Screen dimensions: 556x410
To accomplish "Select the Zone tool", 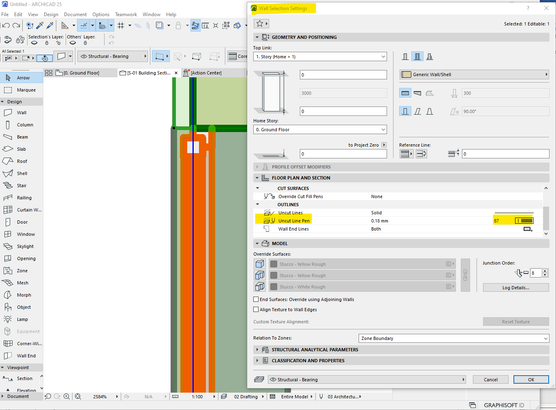I will pyautogui.click(x=21, y=271).
